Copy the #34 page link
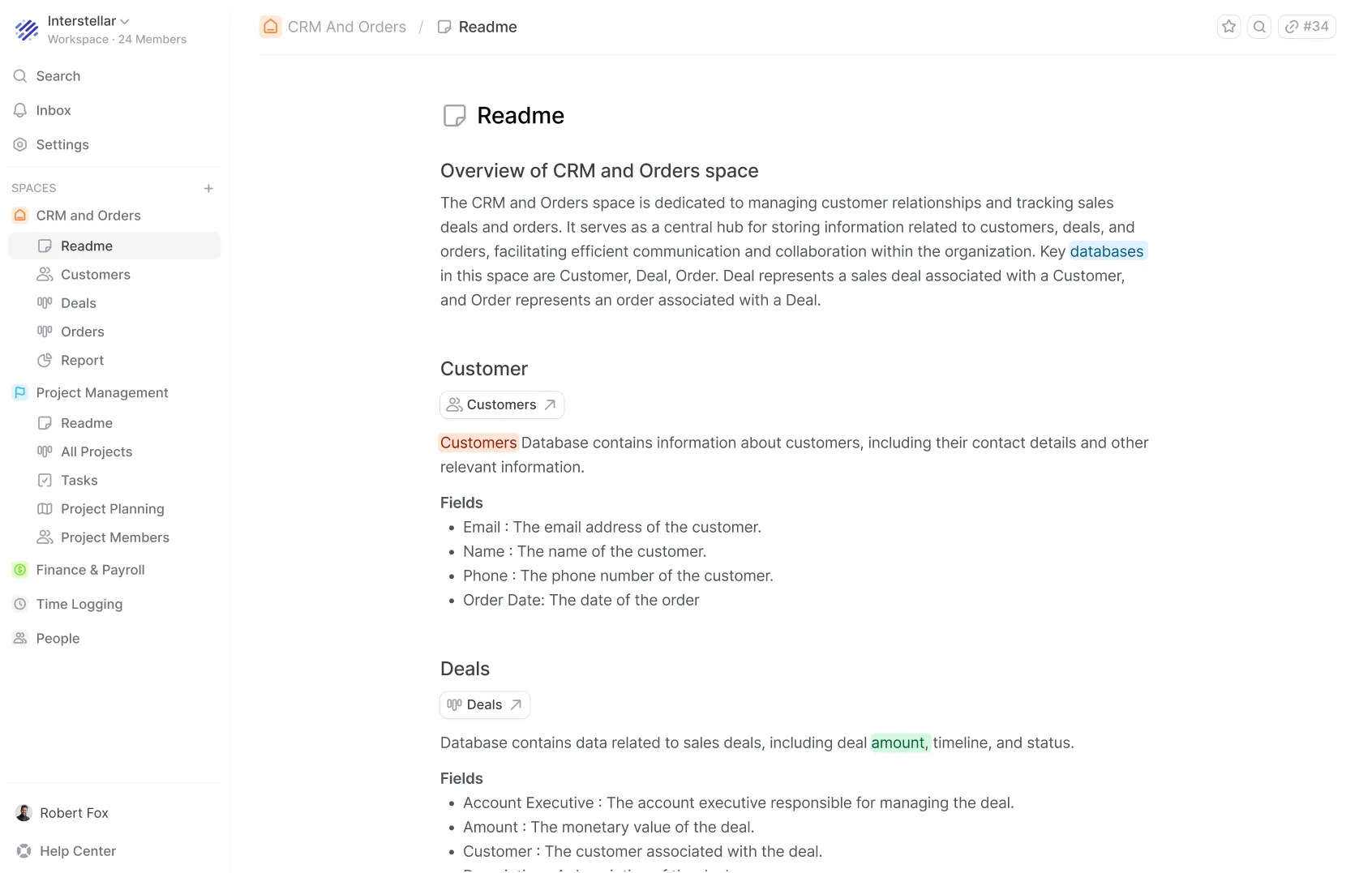This screenshot has height=873, width=1372. [1306, 27]
